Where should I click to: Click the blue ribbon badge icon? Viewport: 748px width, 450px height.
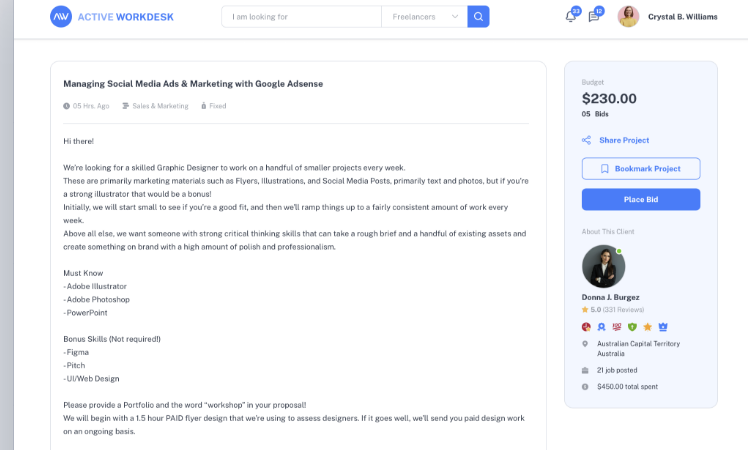click(601, 326)
